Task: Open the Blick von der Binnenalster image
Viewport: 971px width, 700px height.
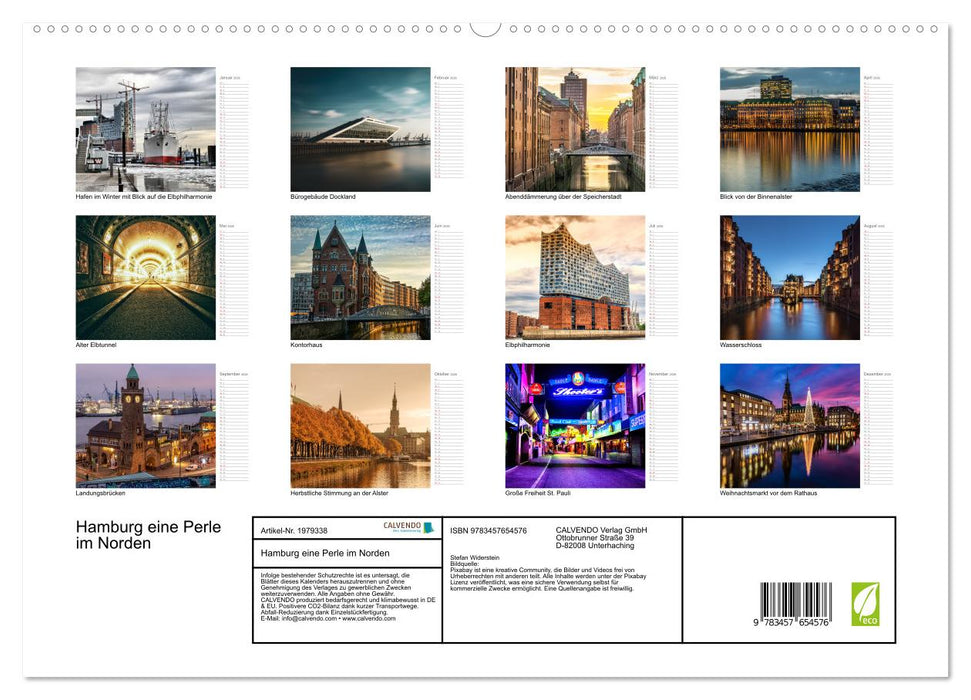Action: (x=788, y=128)
